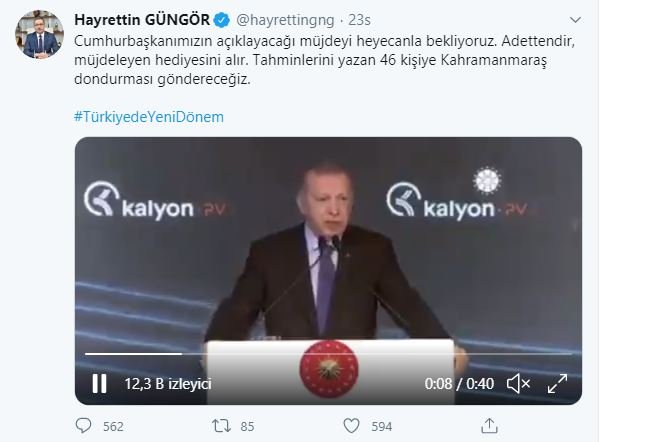This screenshot has width=670, height=442.
Task: Open the #TürkiyedeYeniDönem hashtag link
Action: click(149, 117)
